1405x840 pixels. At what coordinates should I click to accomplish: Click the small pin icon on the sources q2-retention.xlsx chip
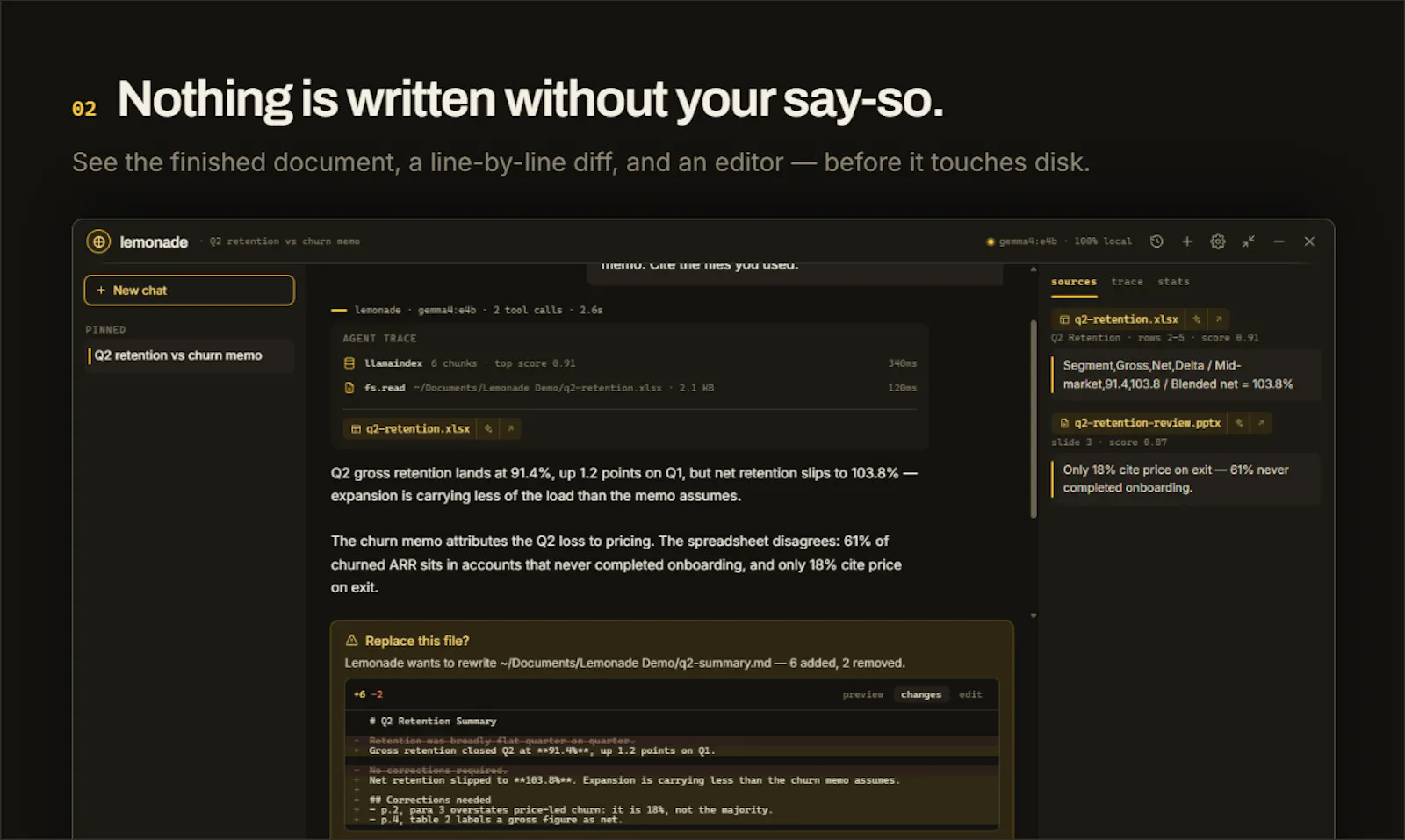click(x=1197, y=319)
